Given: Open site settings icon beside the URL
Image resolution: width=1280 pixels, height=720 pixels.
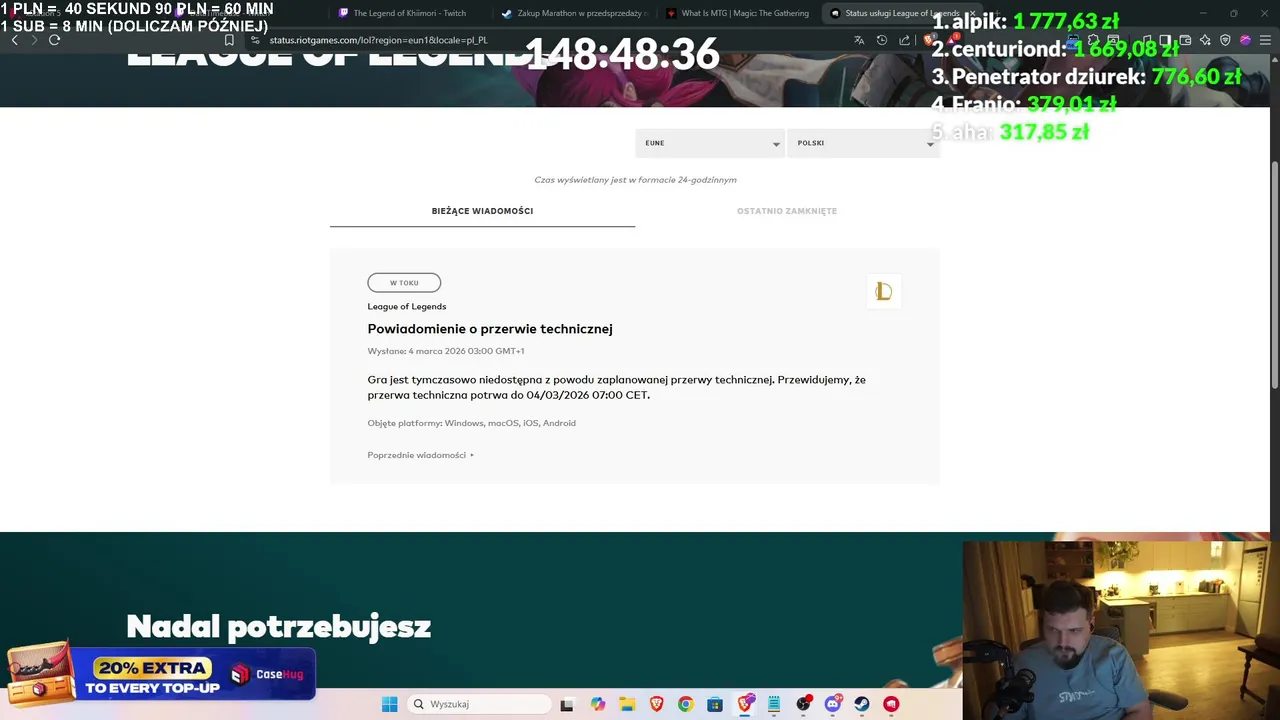Looking at the screenshot, I should click(x=255, y=40).
